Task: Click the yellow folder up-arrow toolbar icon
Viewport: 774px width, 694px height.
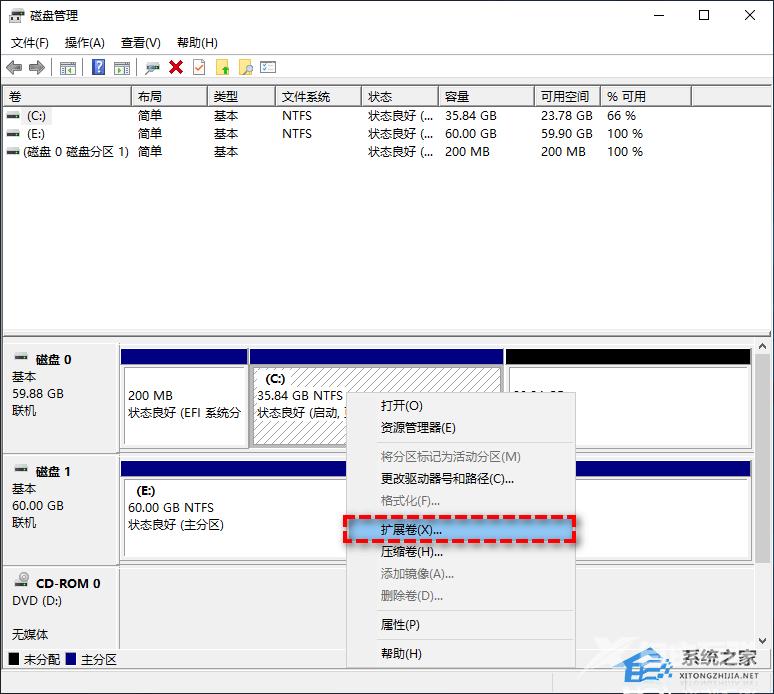Action: coord(223,67)
